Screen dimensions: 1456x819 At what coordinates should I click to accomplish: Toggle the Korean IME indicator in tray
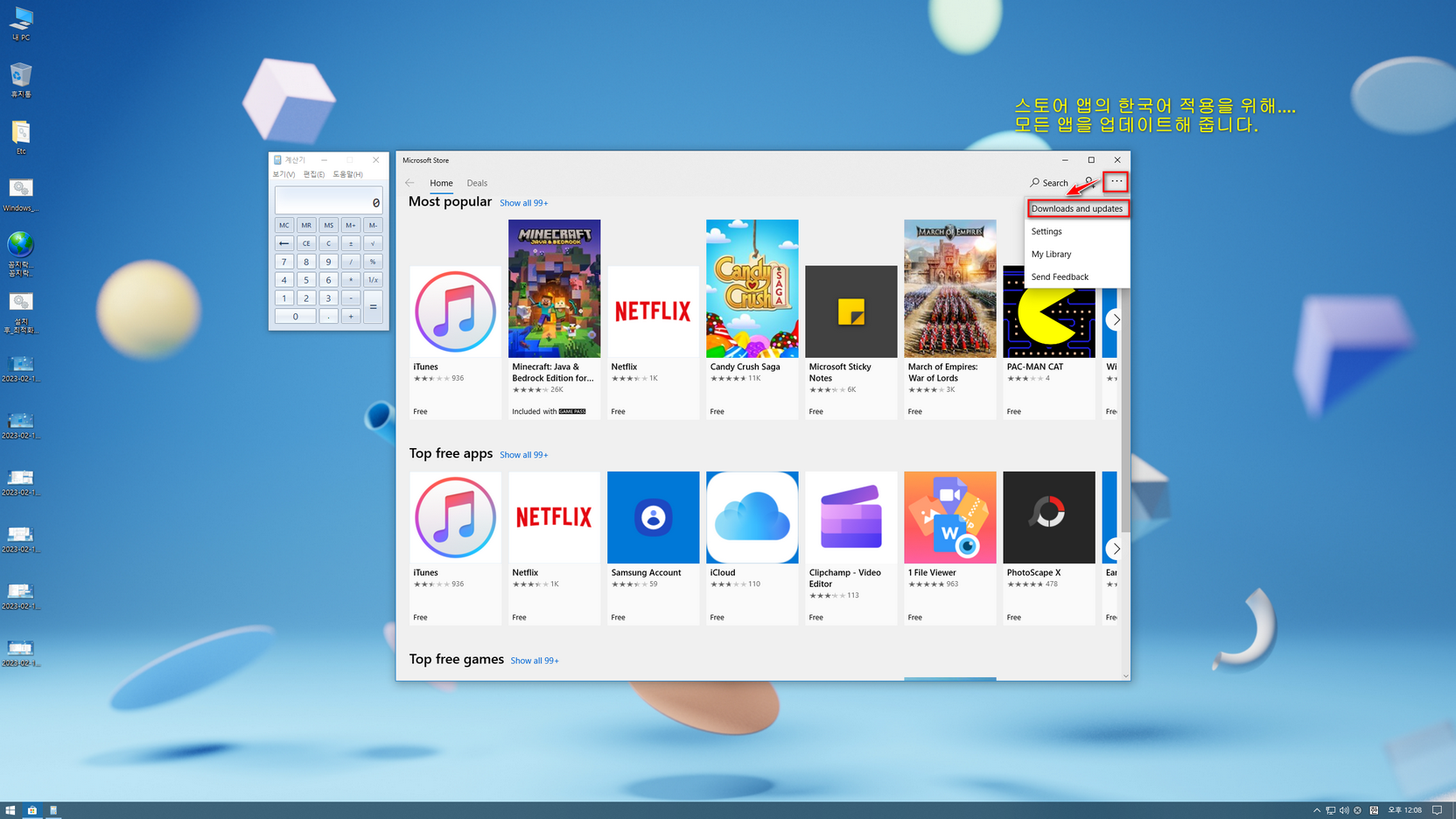[x=1374, y=810]
